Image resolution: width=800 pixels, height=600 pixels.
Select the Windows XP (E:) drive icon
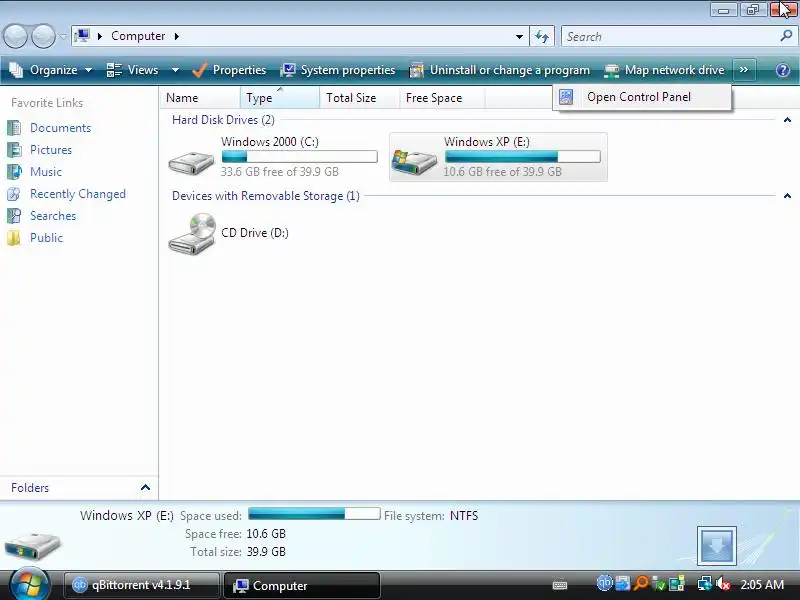tap(414, 162)
